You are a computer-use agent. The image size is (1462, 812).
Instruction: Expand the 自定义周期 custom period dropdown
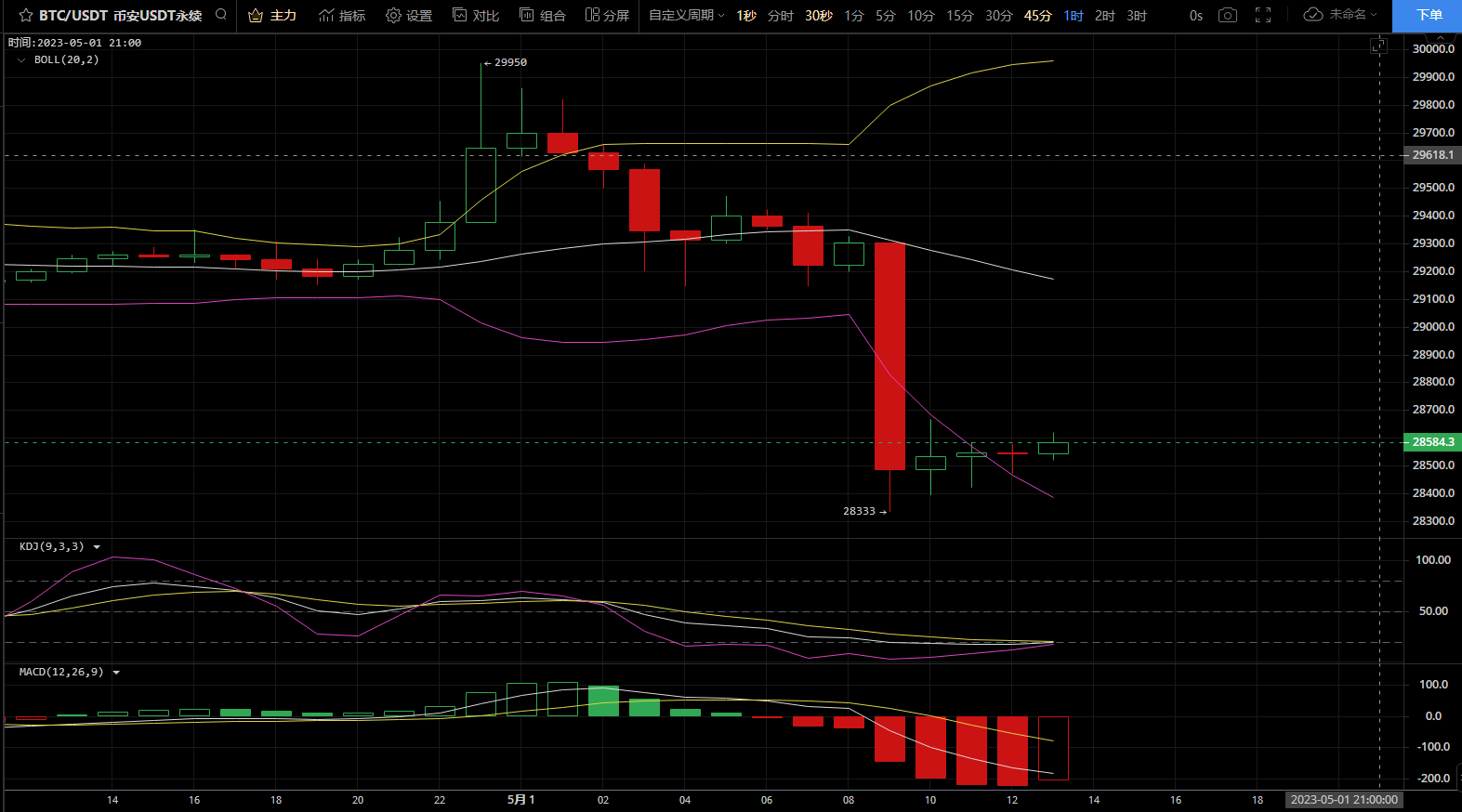point(686,15)
